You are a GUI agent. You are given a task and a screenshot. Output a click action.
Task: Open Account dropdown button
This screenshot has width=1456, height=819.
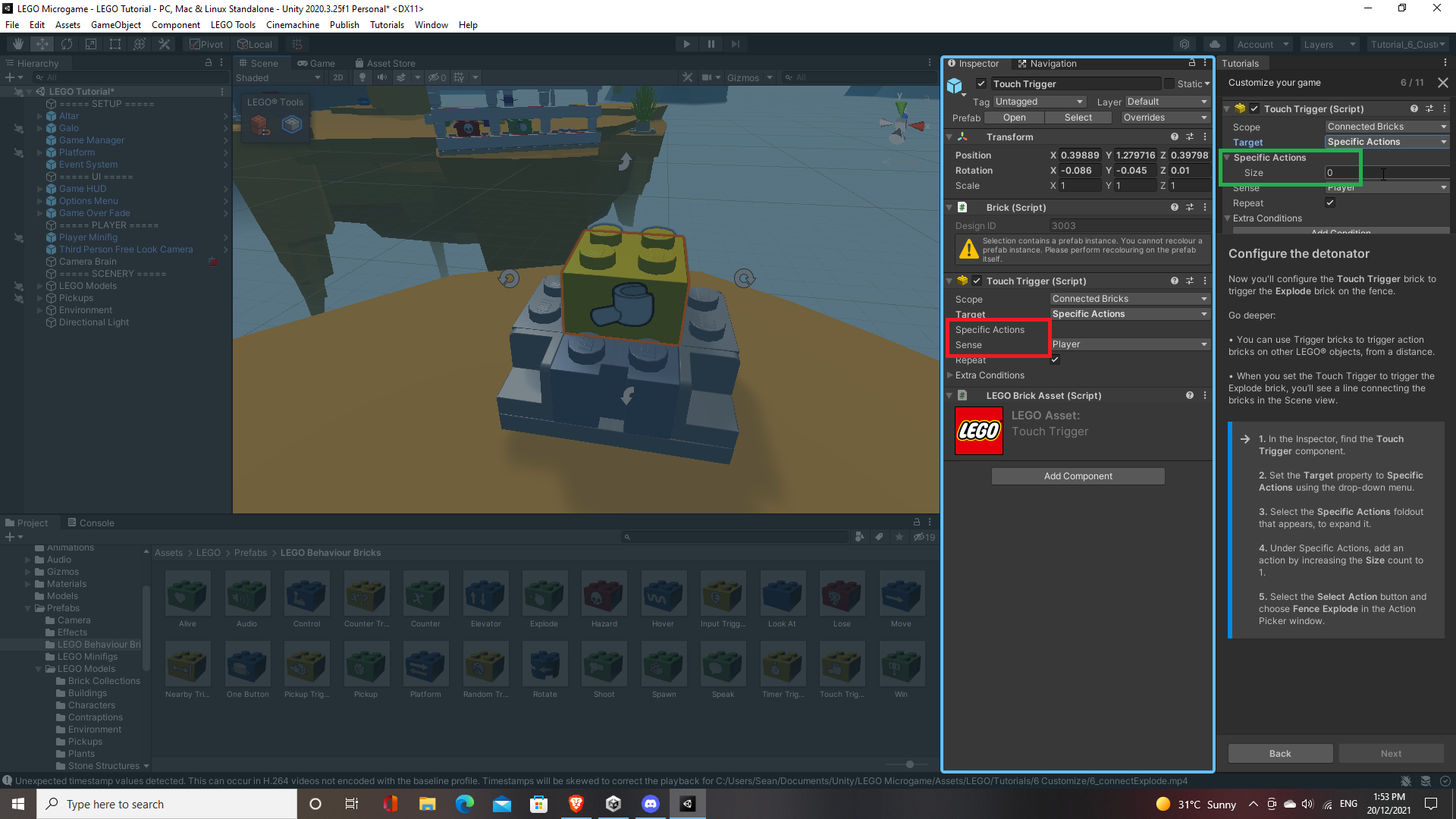click(x=1263, y=44)
